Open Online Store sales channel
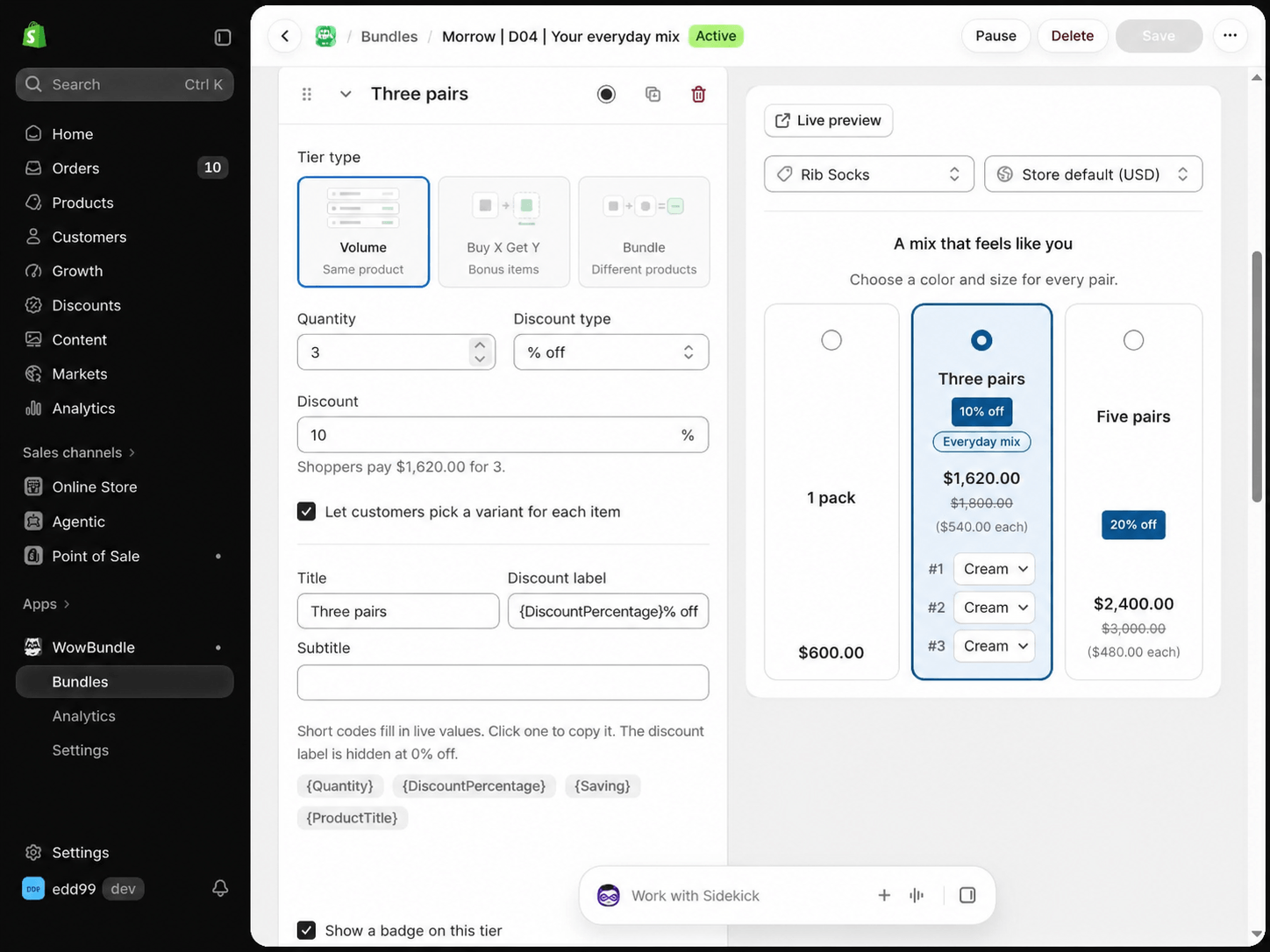1270x952 pixels. click(x=125, y=487)
